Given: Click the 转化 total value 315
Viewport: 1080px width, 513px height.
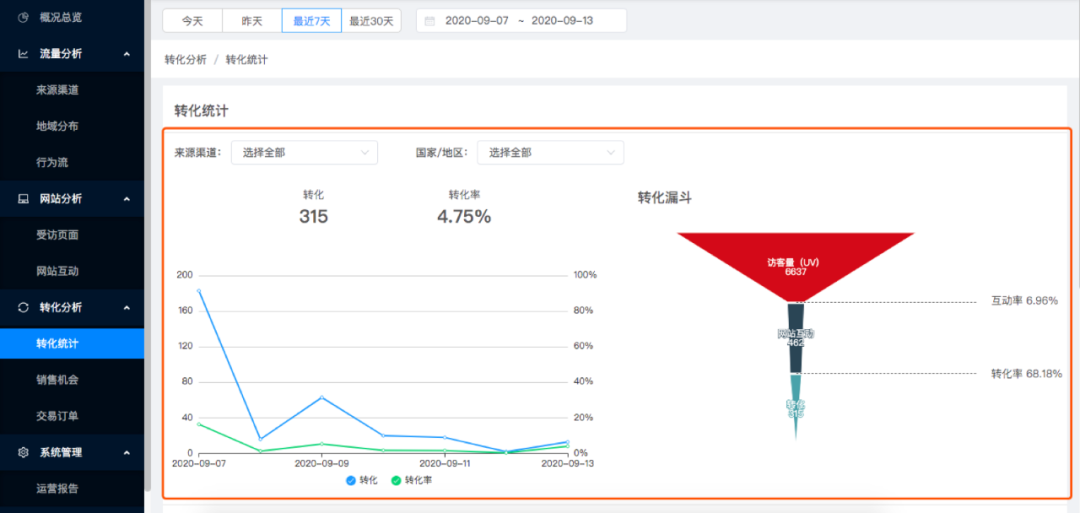Looking at the screenshot, I should (313, 216).
